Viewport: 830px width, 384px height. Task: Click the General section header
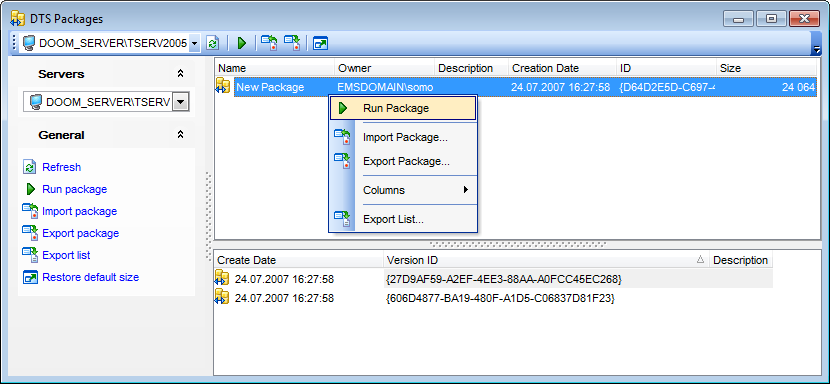click(106, 135)
